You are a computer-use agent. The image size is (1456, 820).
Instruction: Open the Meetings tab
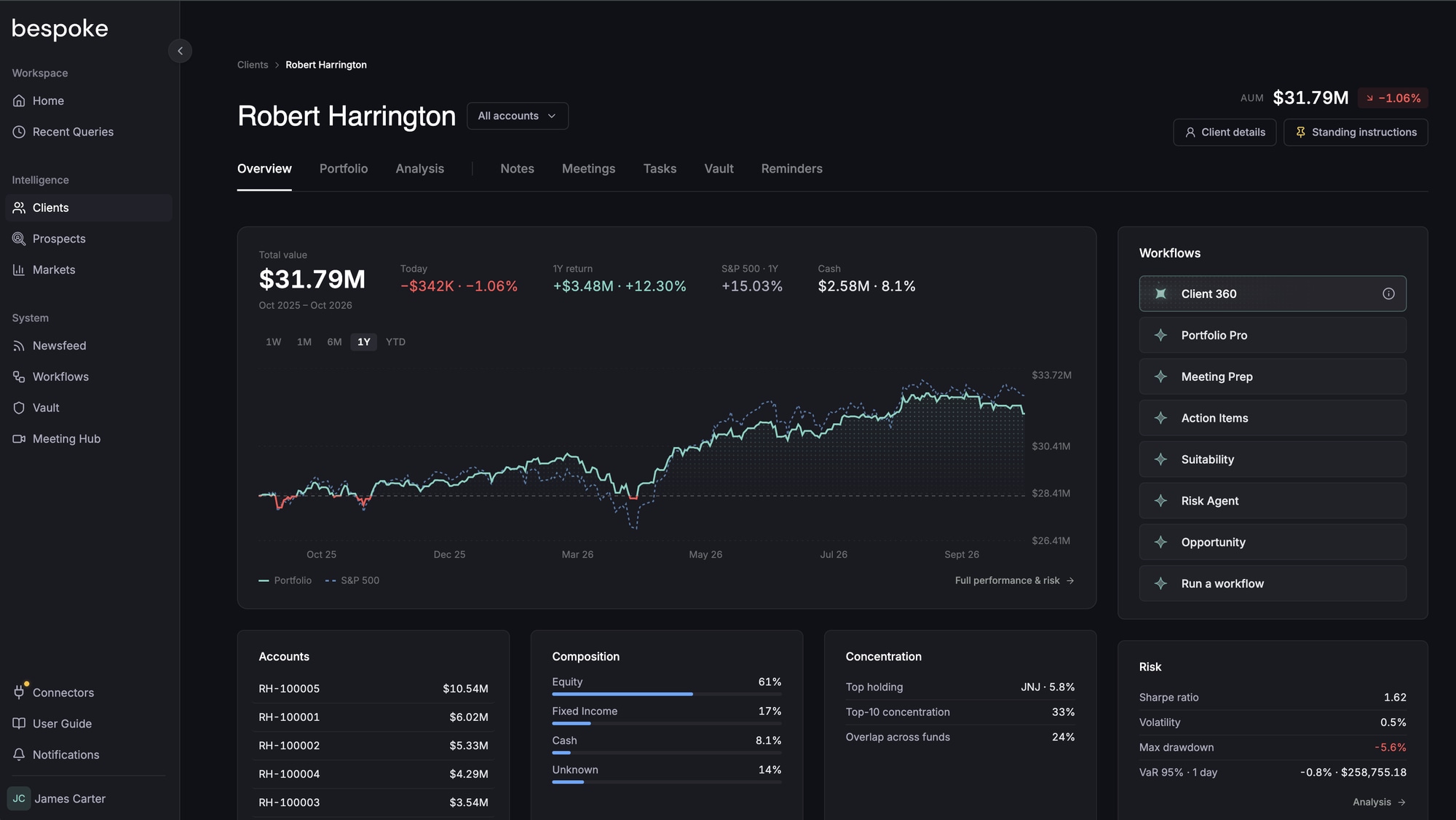click(x=588, y=169)
